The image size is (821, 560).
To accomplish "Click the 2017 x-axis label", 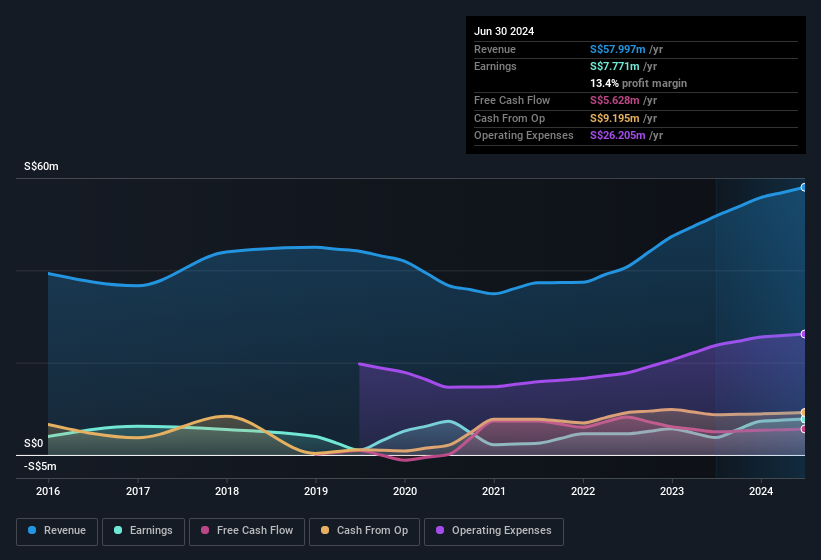I will pyautogui.click(x=138, y=491).
